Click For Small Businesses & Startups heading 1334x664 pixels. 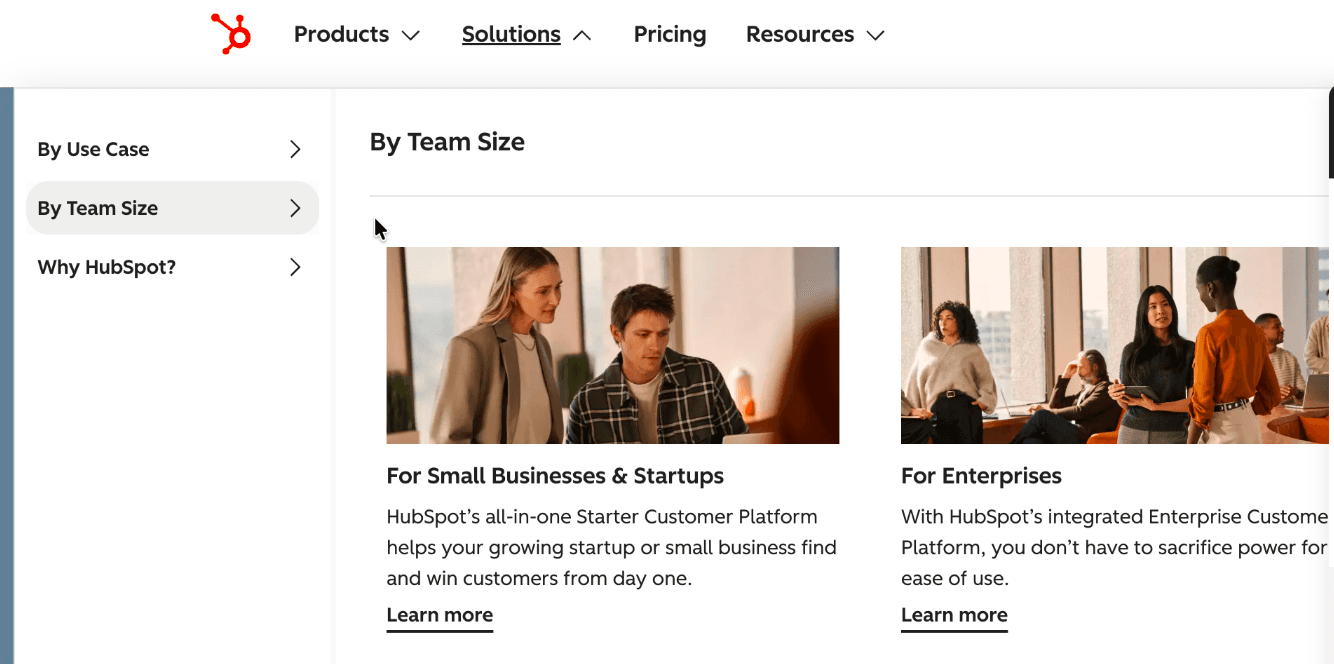(x=555, y=476)
